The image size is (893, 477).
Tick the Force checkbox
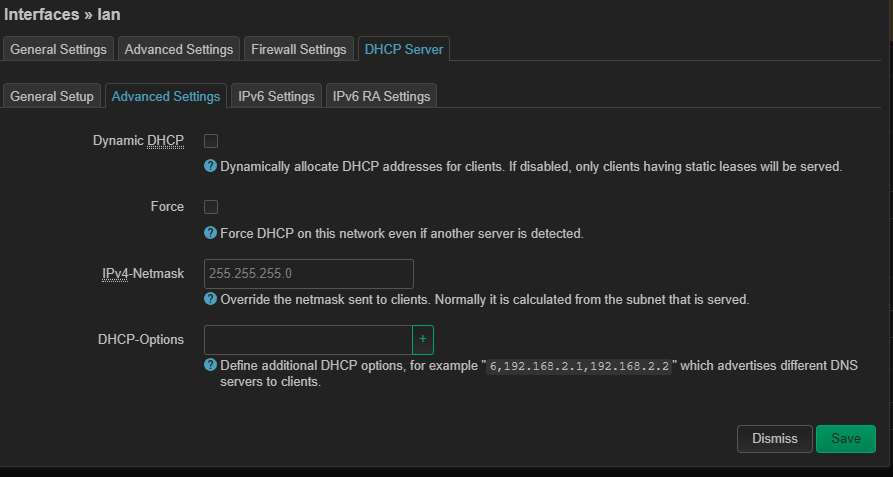(211, 207)
